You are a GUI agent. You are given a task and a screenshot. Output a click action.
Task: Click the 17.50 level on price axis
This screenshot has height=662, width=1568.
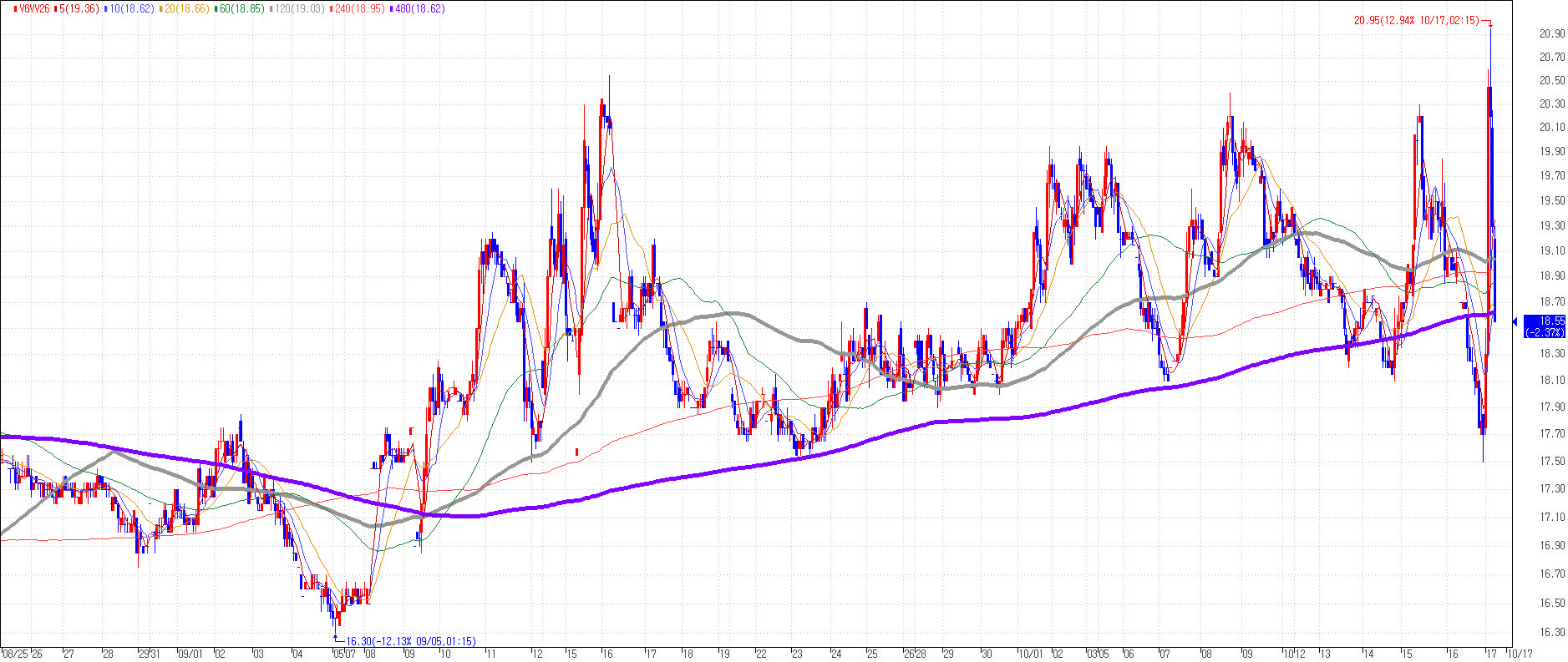tap(1552, 461)
